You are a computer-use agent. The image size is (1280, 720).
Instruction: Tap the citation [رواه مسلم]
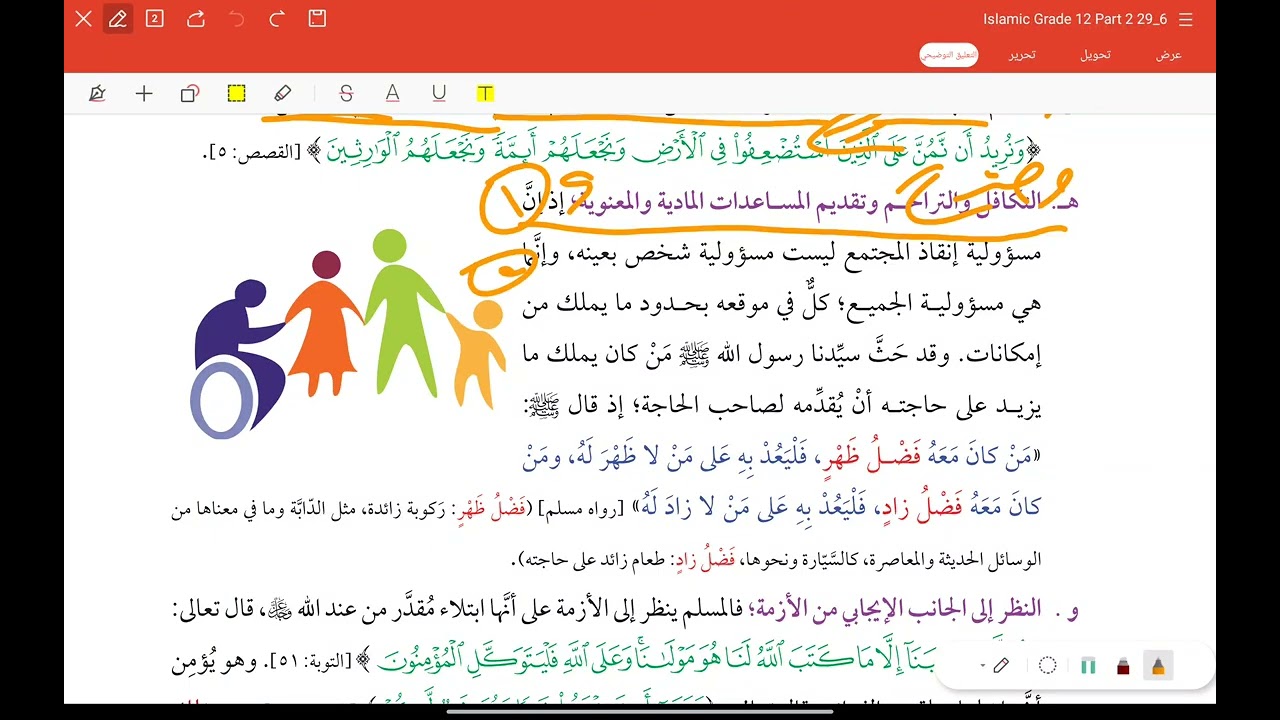(581, 510)
